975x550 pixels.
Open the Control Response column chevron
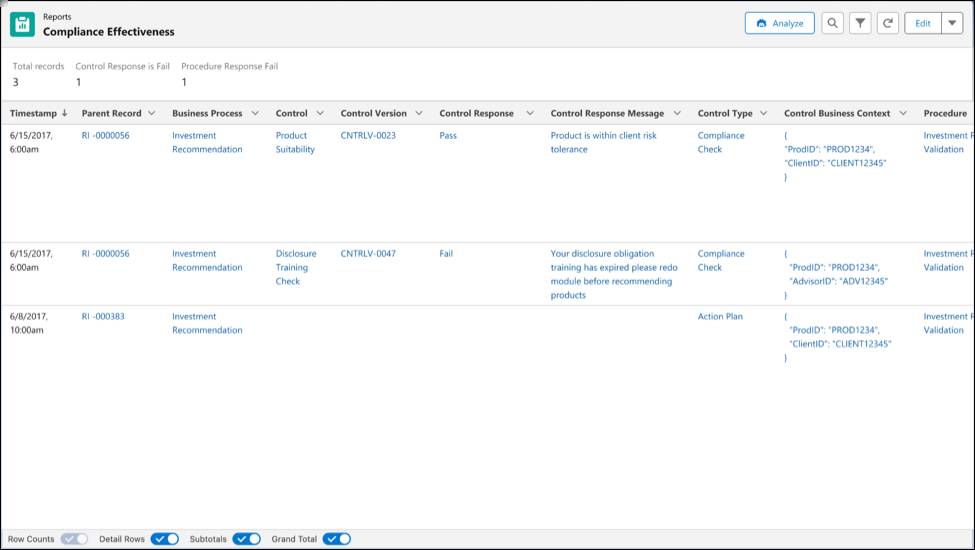(x=530, y=113)
